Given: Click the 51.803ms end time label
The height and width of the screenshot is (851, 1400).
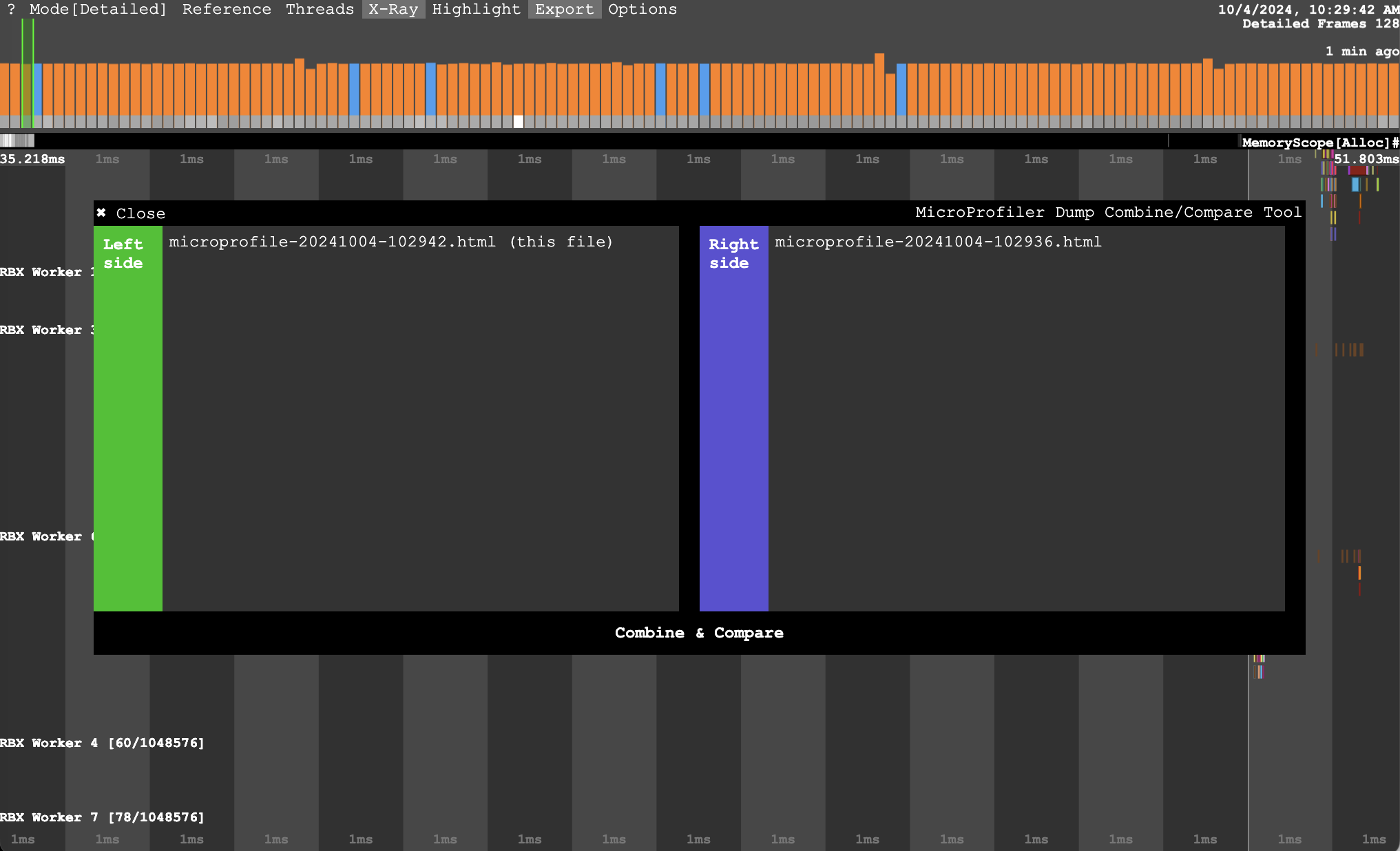Looking at the screenshot, I should (x=1366, y=159).
